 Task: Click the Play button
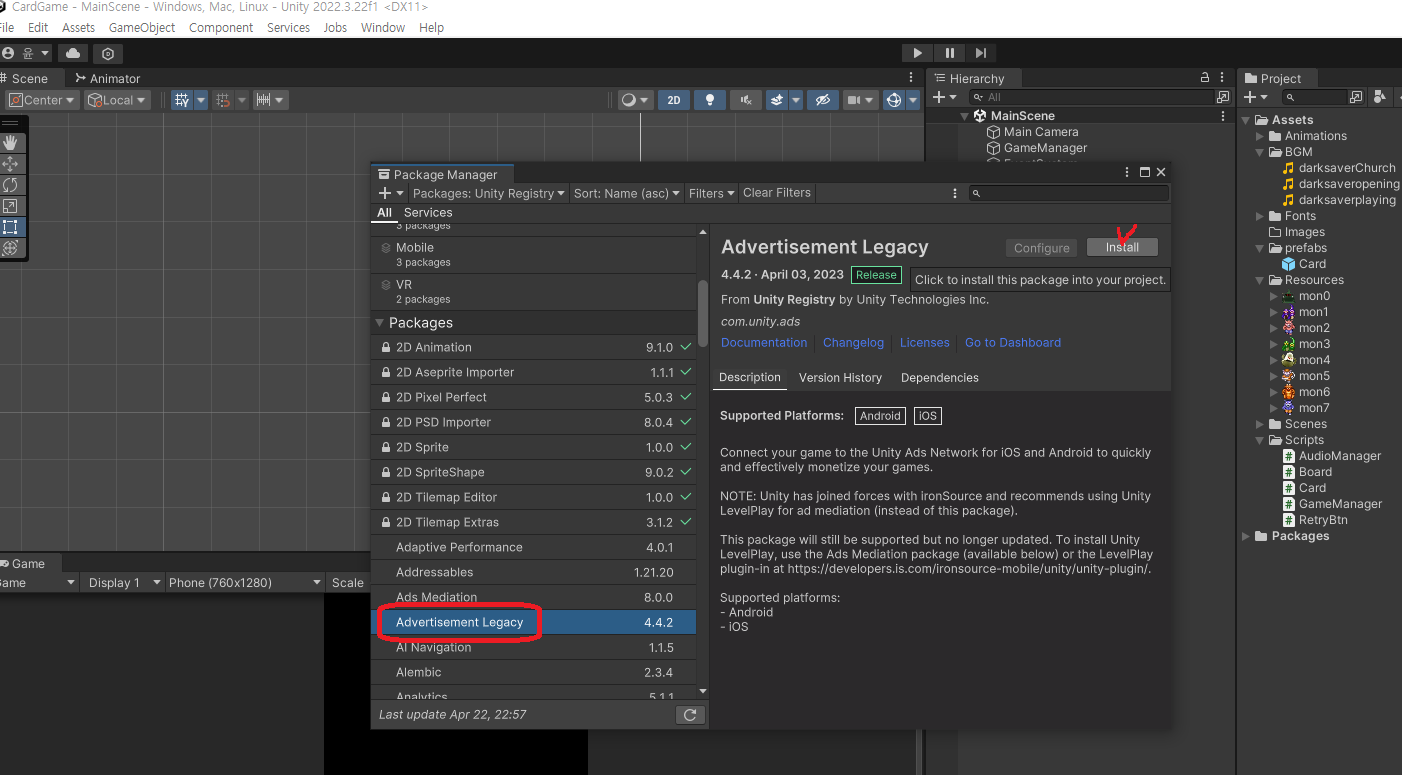(917, 53)
